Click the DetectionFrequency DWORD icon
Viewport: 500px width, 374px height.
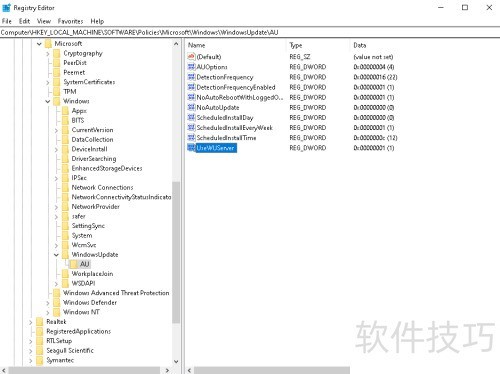[191, 77]
